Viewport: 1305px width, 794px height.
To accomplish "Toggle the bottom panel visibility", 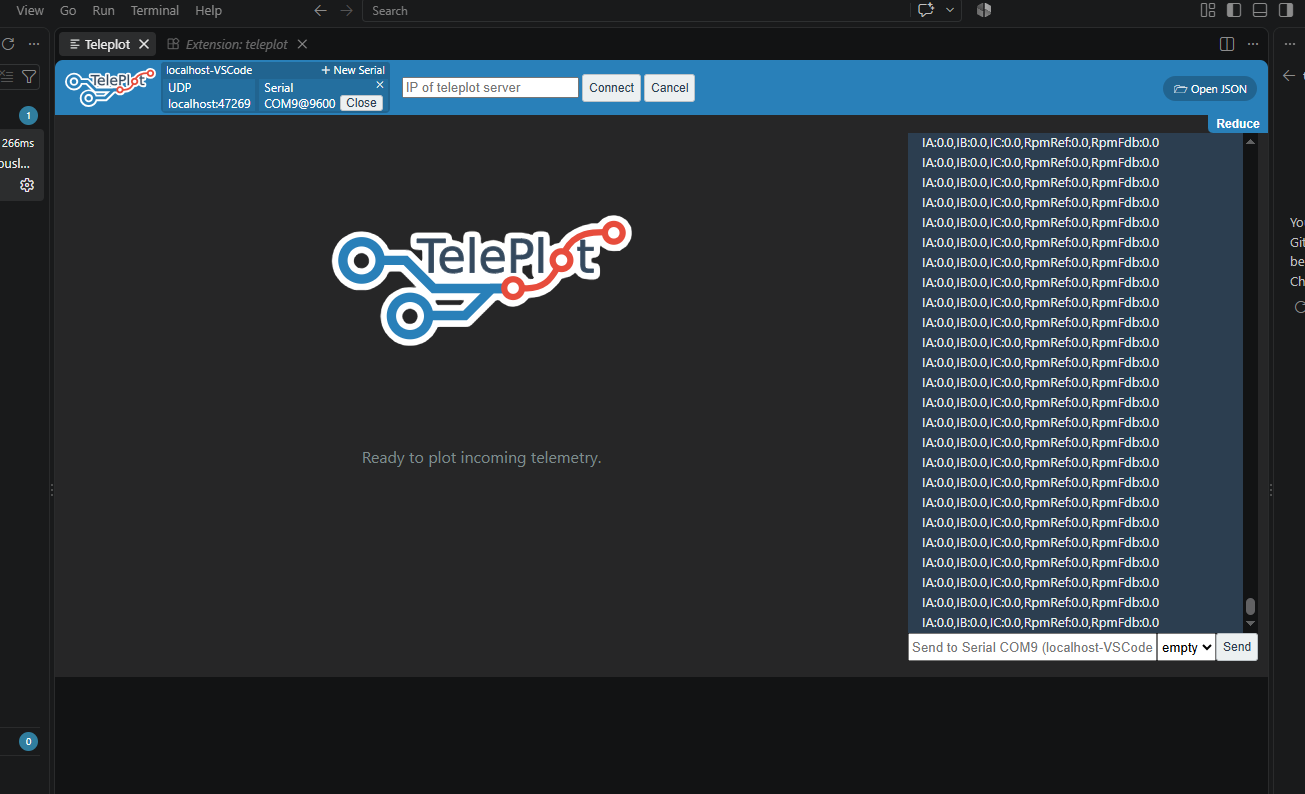I will tap(1260, 10).
